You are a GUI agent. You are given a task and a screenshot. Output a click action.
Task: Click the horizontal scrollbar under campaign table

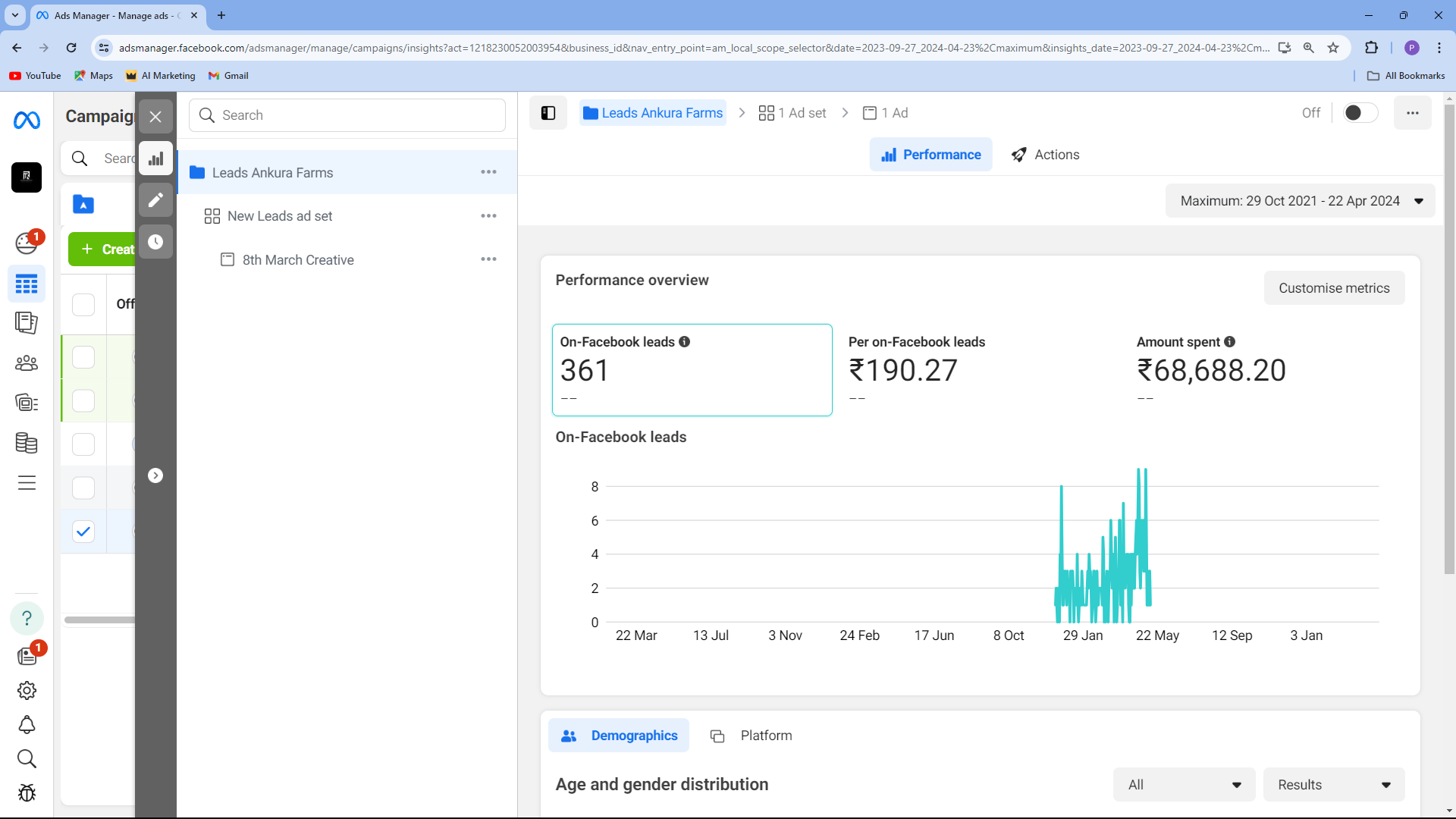click(99, 620)
